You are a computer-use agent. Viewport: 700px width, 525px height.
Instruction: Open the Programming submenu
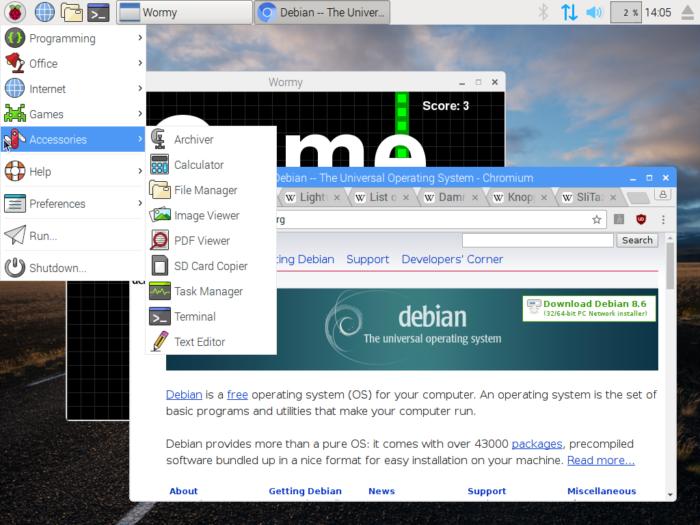[x=73, y=38]
